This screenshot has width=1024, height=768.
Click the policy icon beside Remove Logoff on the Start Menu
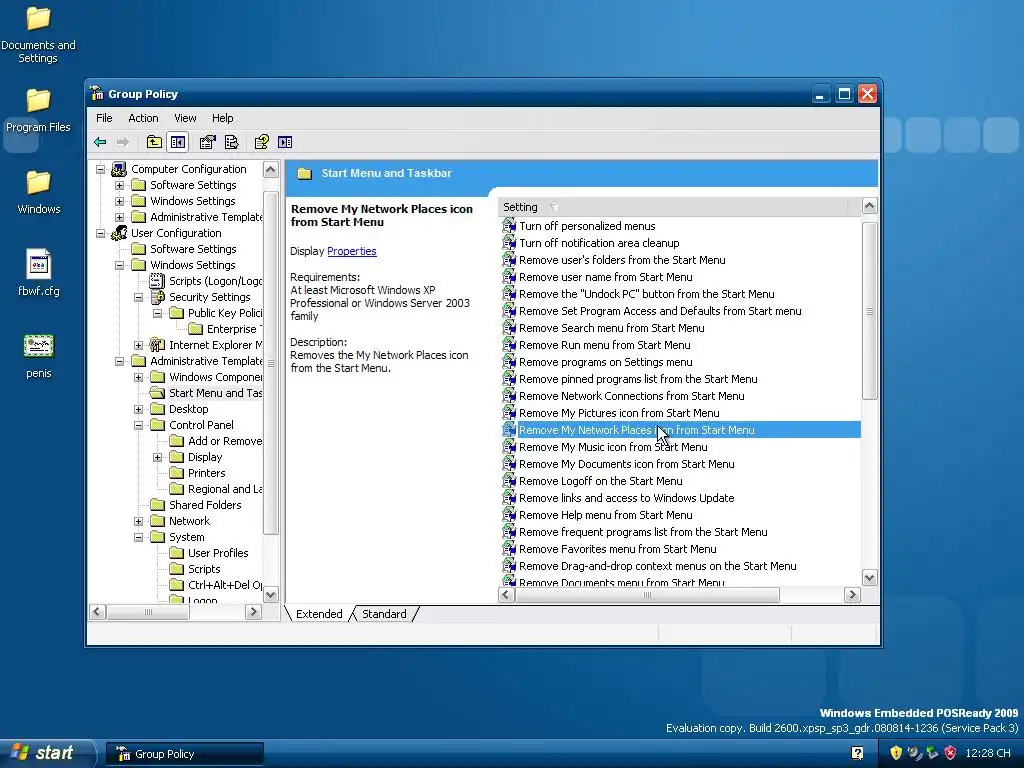pyautogui.click(x=509, y=481)
